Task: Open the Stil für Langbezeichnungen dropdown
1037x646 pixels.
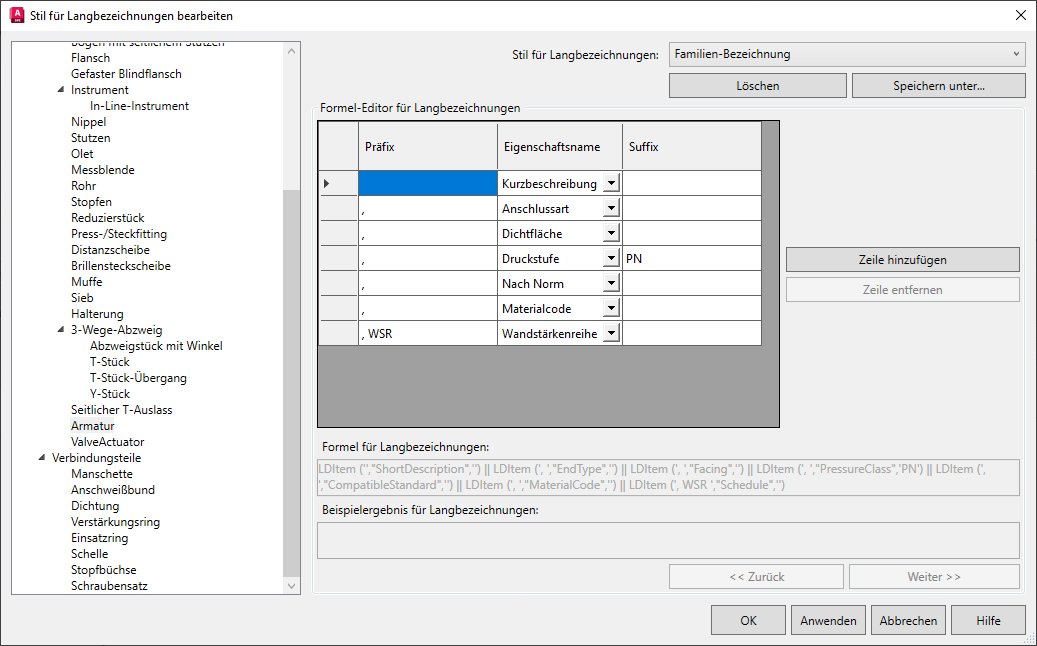Action: (847, 54)
